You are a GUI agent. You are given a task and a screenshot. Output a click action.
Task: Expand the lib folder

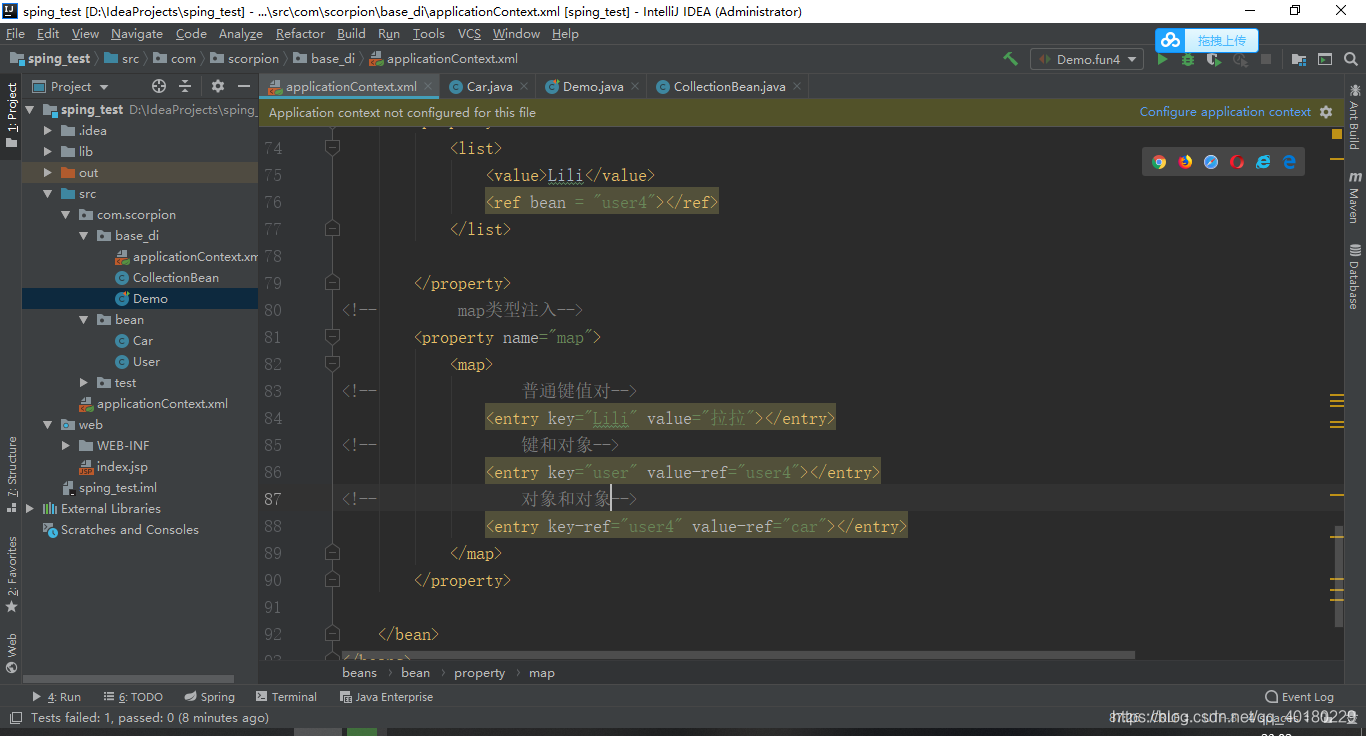click(47, 151)
